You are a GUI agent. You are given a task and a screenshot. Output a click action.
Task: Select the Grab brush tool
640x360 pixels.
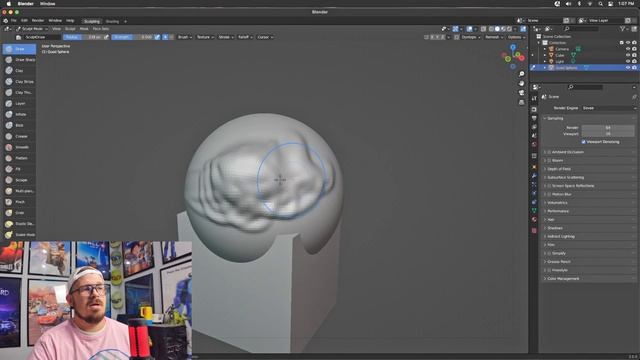(x=19, y=213)
